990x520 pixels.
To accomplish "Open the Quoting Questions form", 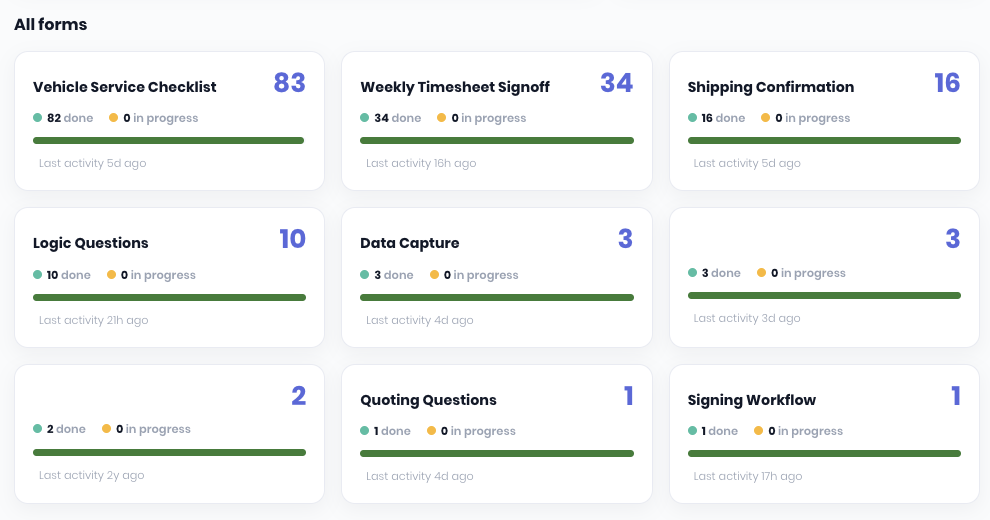I will pyautogui.click(x=428, y=400).
